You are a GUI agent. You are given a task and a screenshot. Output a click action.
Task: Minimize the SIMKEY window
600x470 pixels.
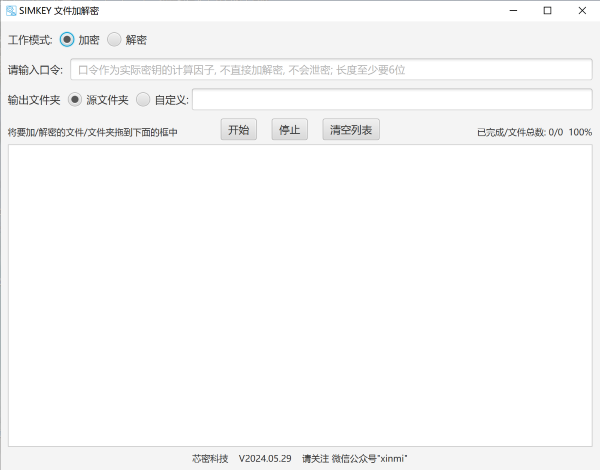(x=513, y=11)
